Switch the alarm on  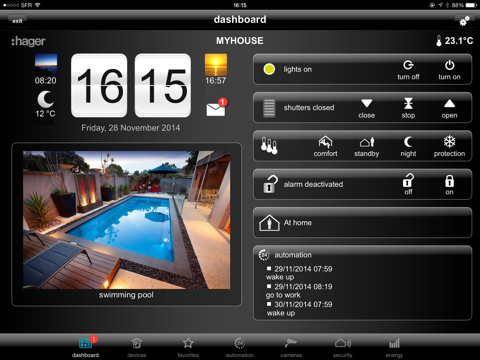[449, 184]
